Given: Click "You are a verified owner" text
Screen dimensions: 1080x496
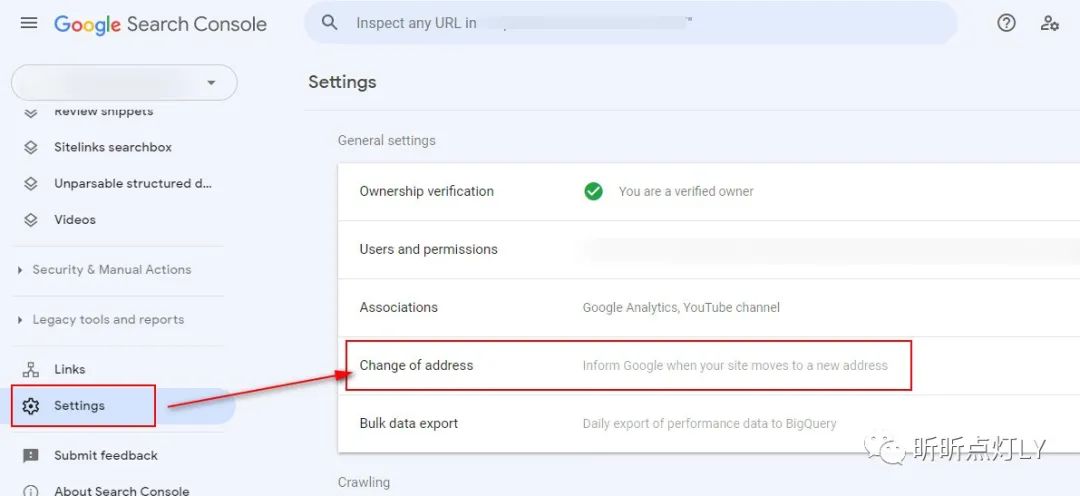Looking at the screenshot, I should (686, 192).
